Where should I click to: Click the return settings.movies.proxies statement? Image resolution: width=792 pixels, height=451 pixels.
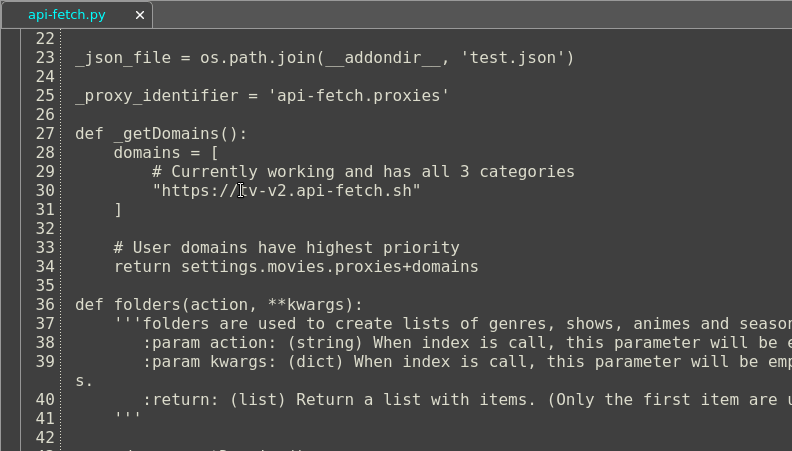pyautogui.click(x=296, y=267)
